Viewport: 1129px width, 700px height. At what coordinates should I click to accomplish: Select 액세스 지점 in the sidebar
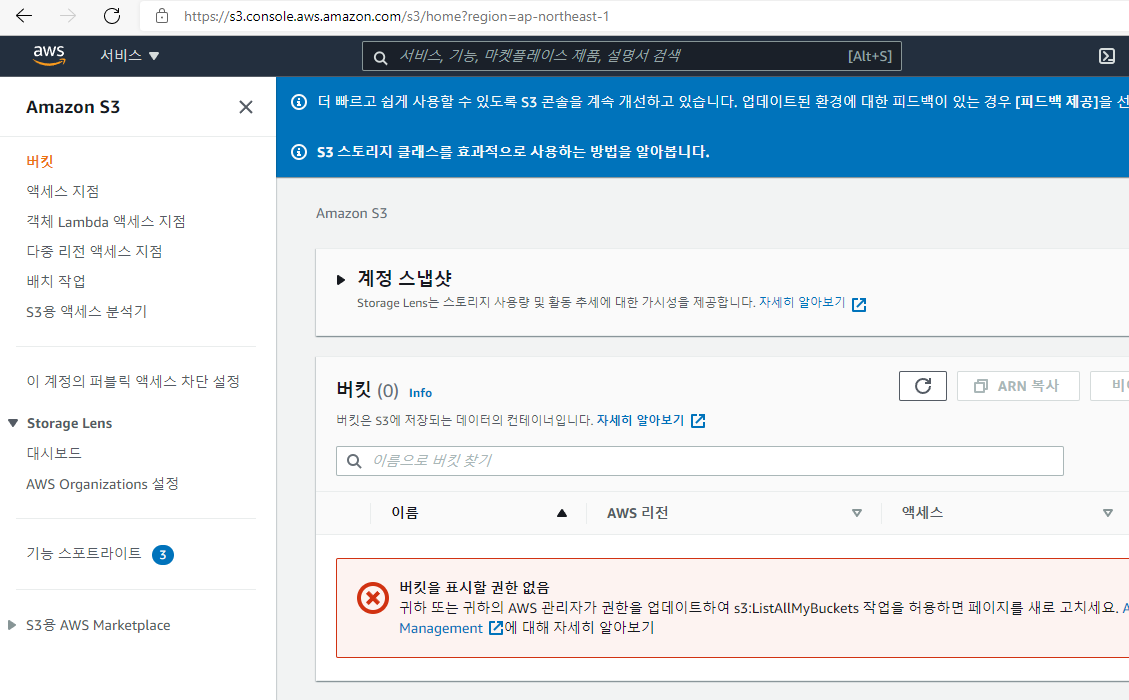click(63, 191)
